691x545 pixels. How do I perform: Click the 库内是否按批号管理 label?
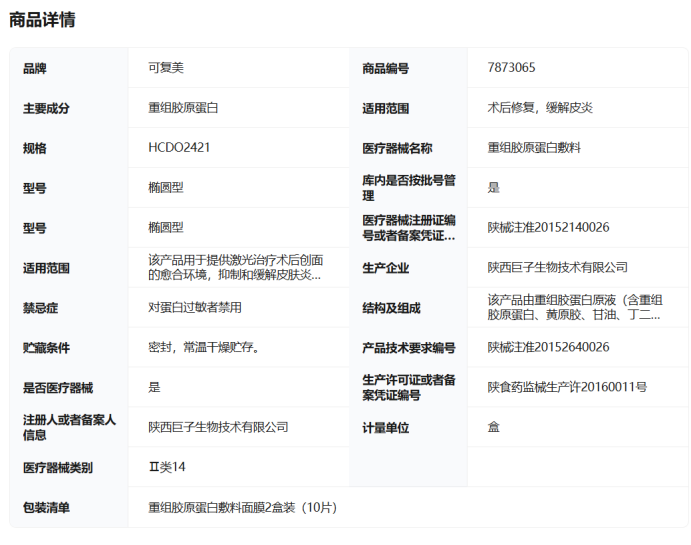pos(409,188)
